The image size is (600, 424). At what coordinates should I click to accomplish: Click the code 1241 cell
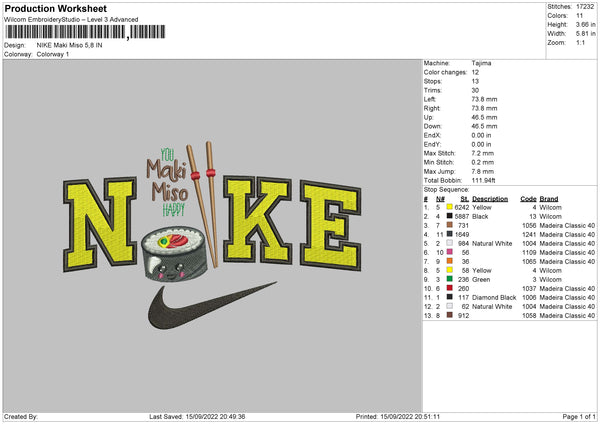pos(529,234)
